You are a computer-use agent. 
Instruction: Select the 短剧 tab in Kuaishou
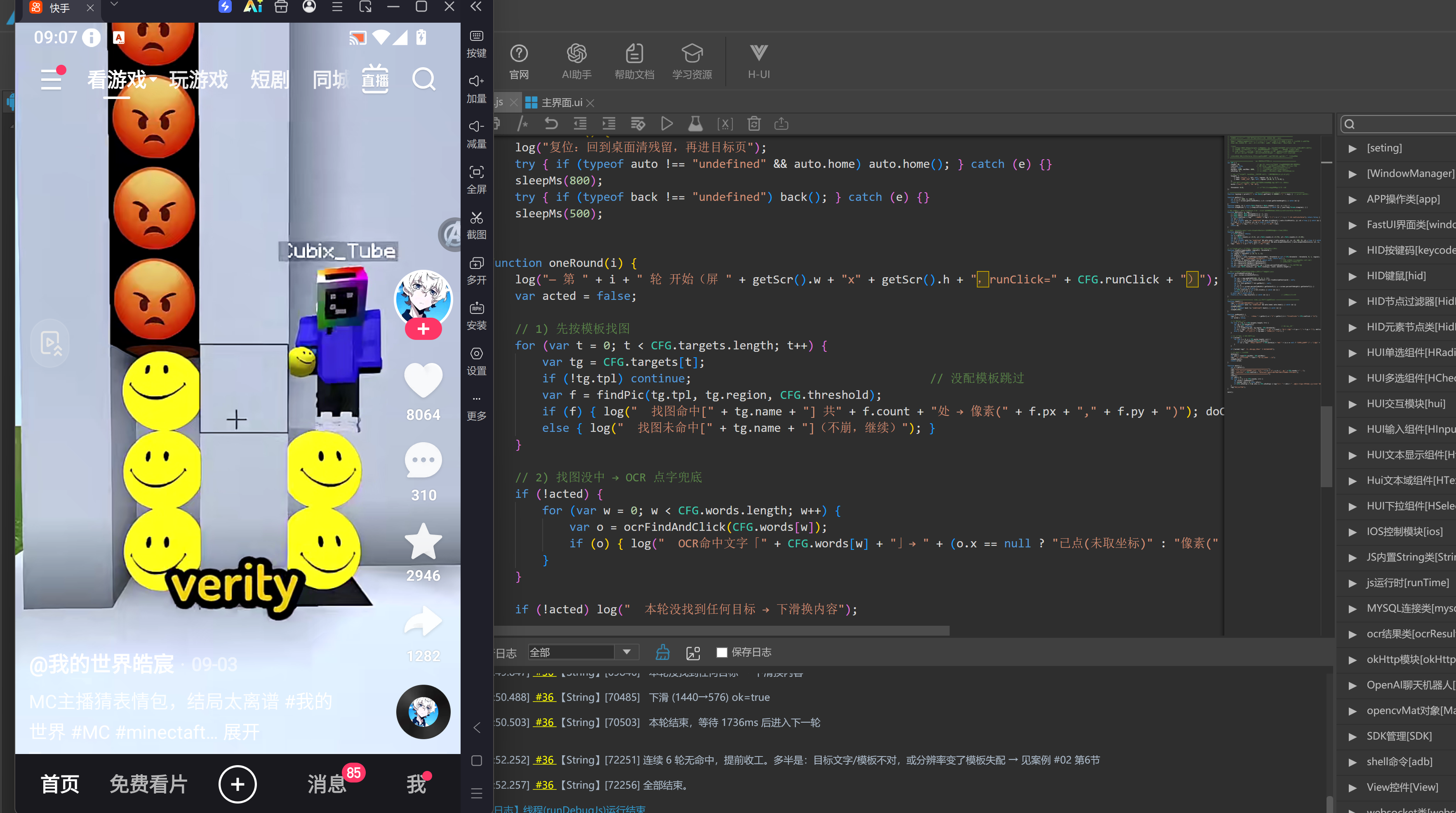tap(270, 80)
